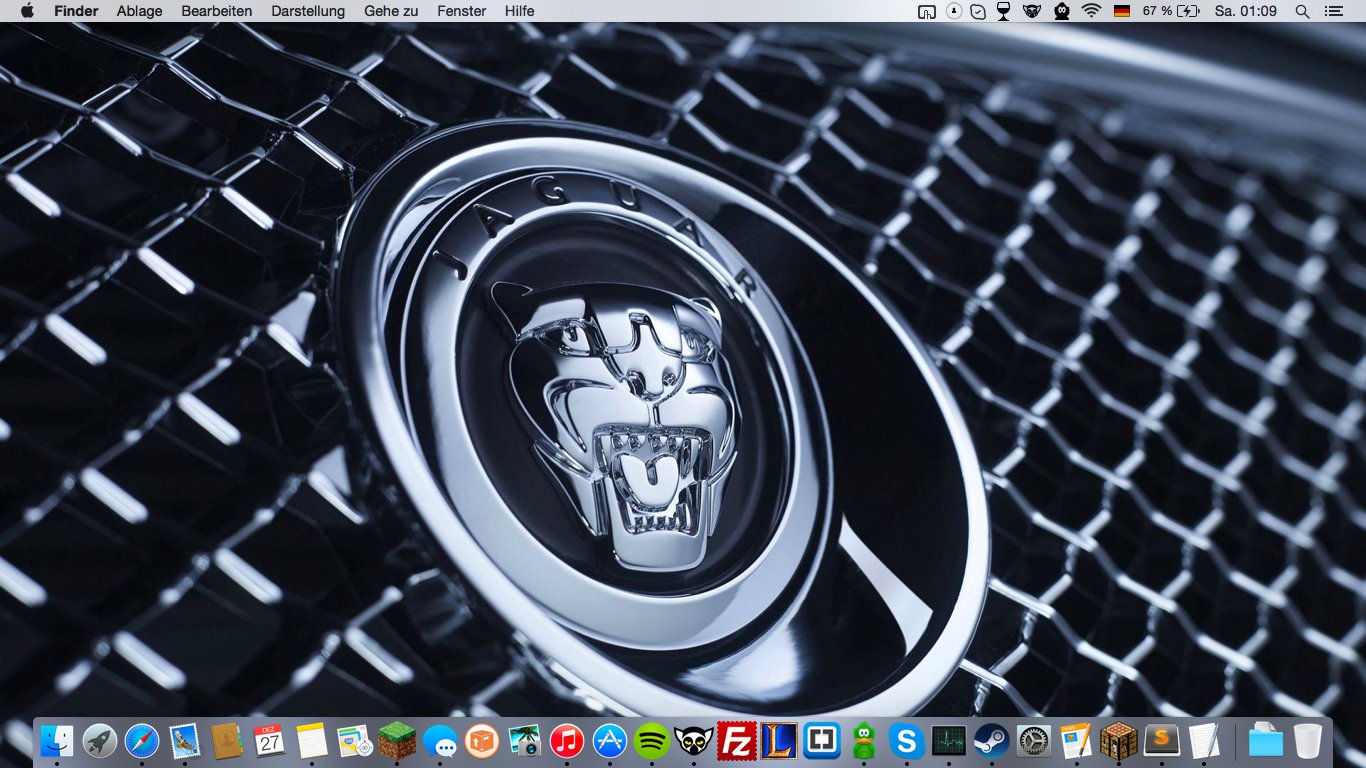Click the first boxed menu bar status icon

point(927,11)
